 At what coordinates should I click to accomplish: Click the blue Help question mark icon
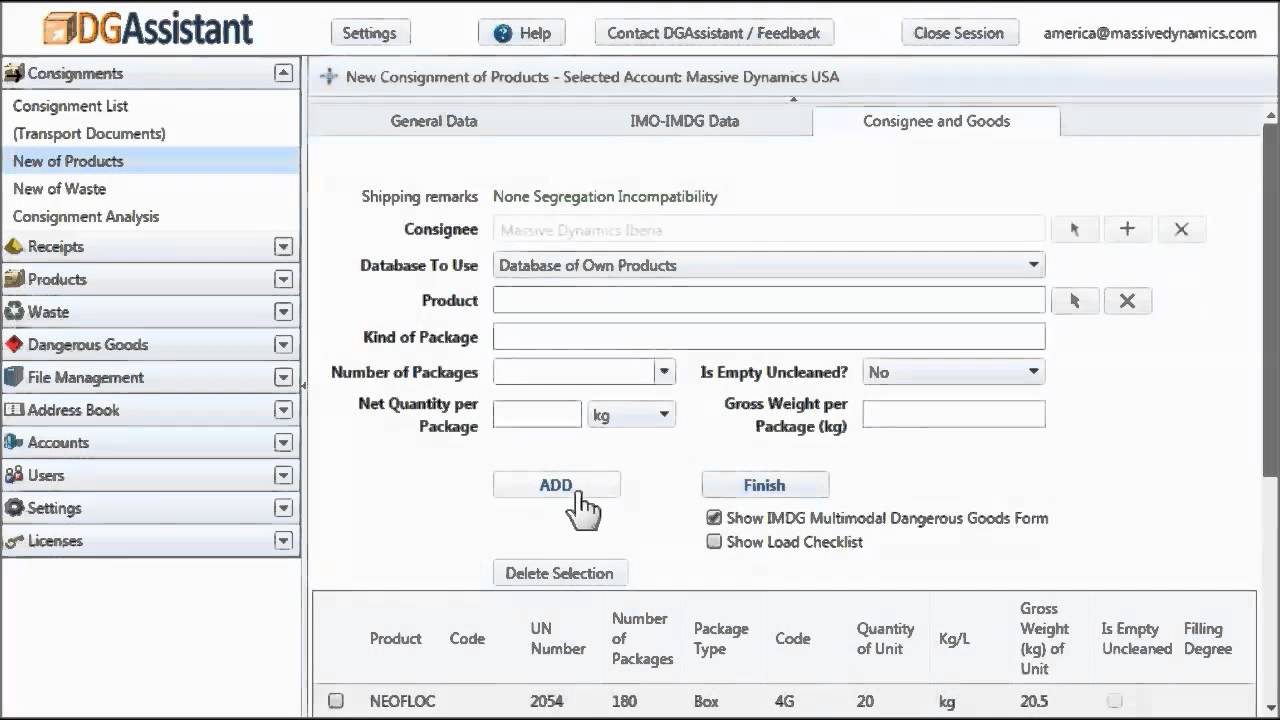[x=502, y=33]
